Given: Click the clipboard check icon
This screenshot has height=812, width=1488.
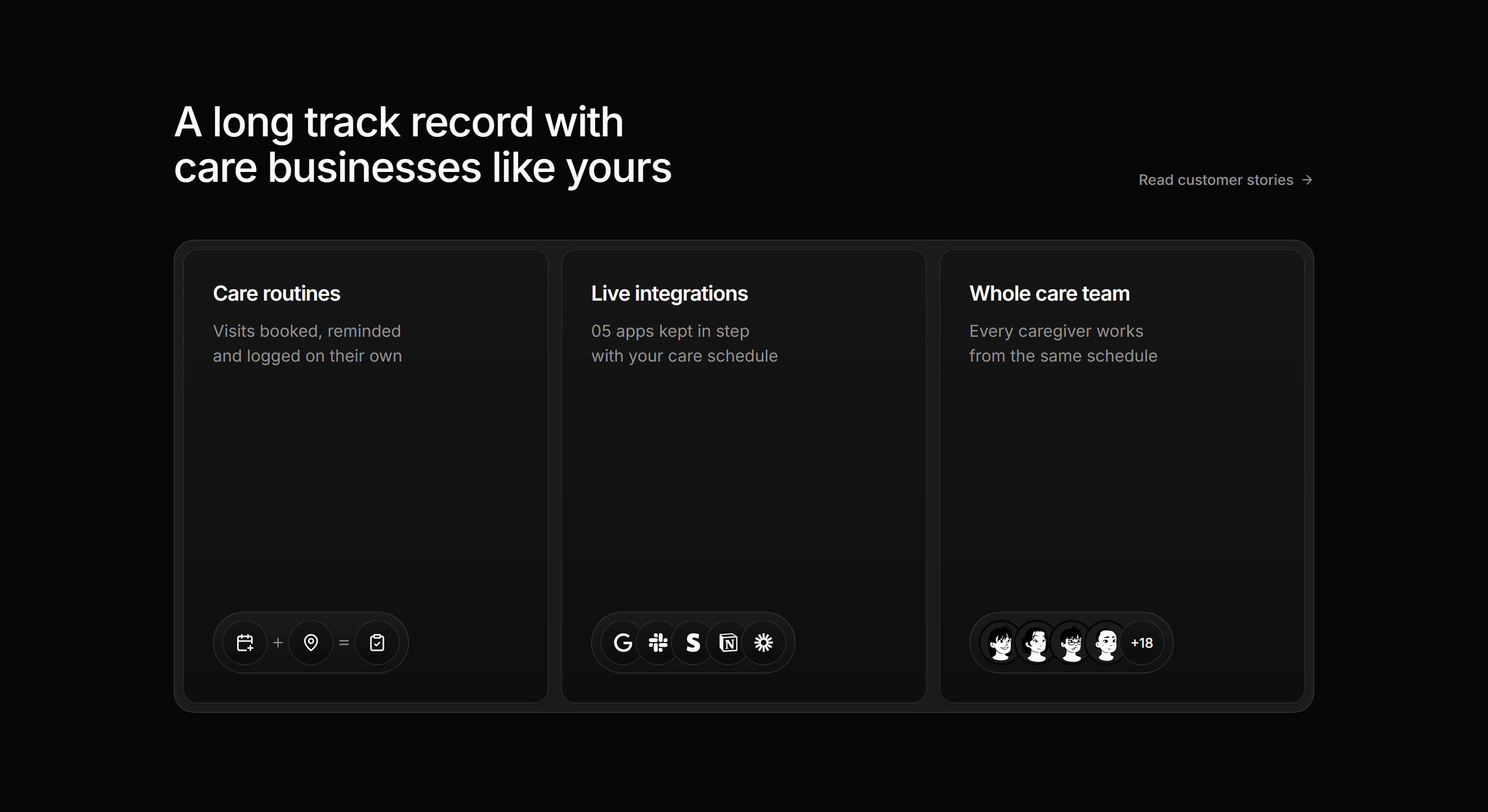Looking at the screenshot, I should [x=377, y=643].
